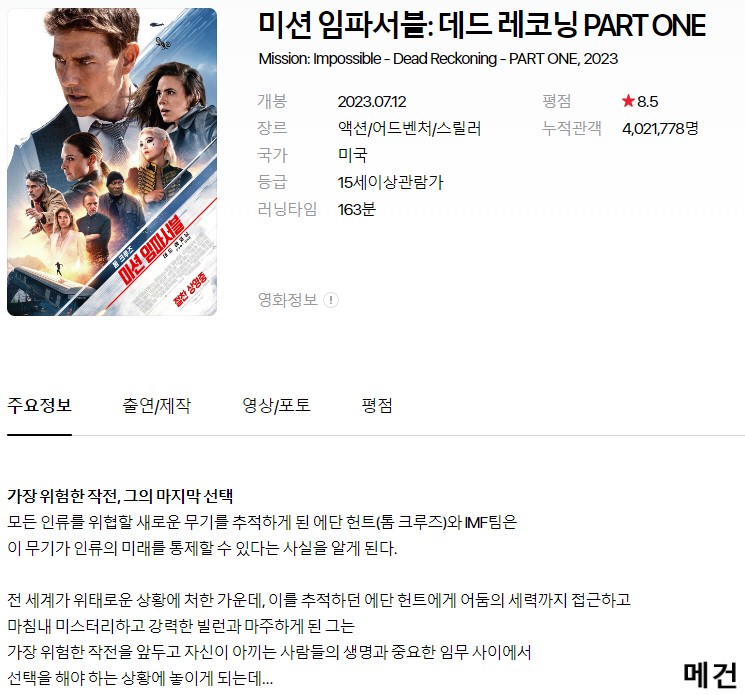Click the bold synopsis headline
This screenshot has width=745, height=695.
(x=120, y=496)
